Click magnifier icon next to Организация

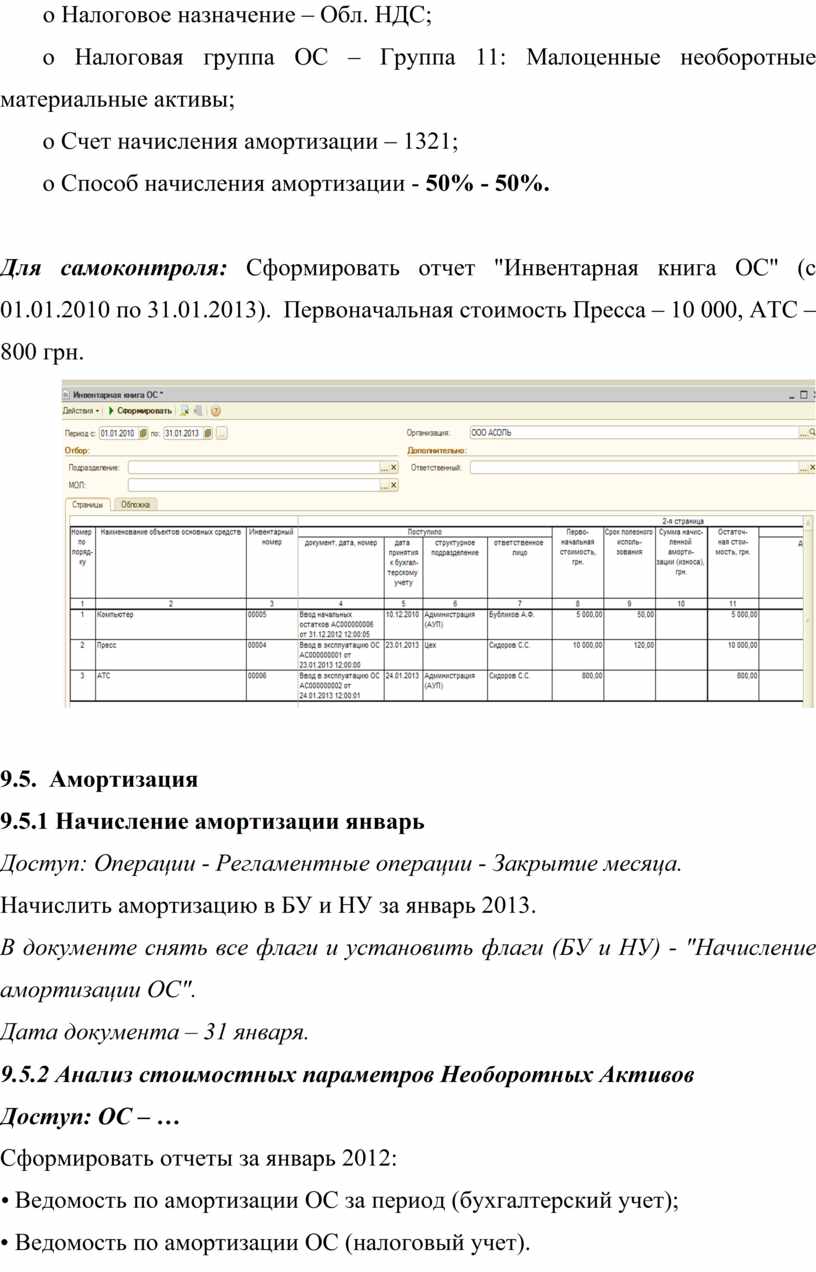click(812, 433)
